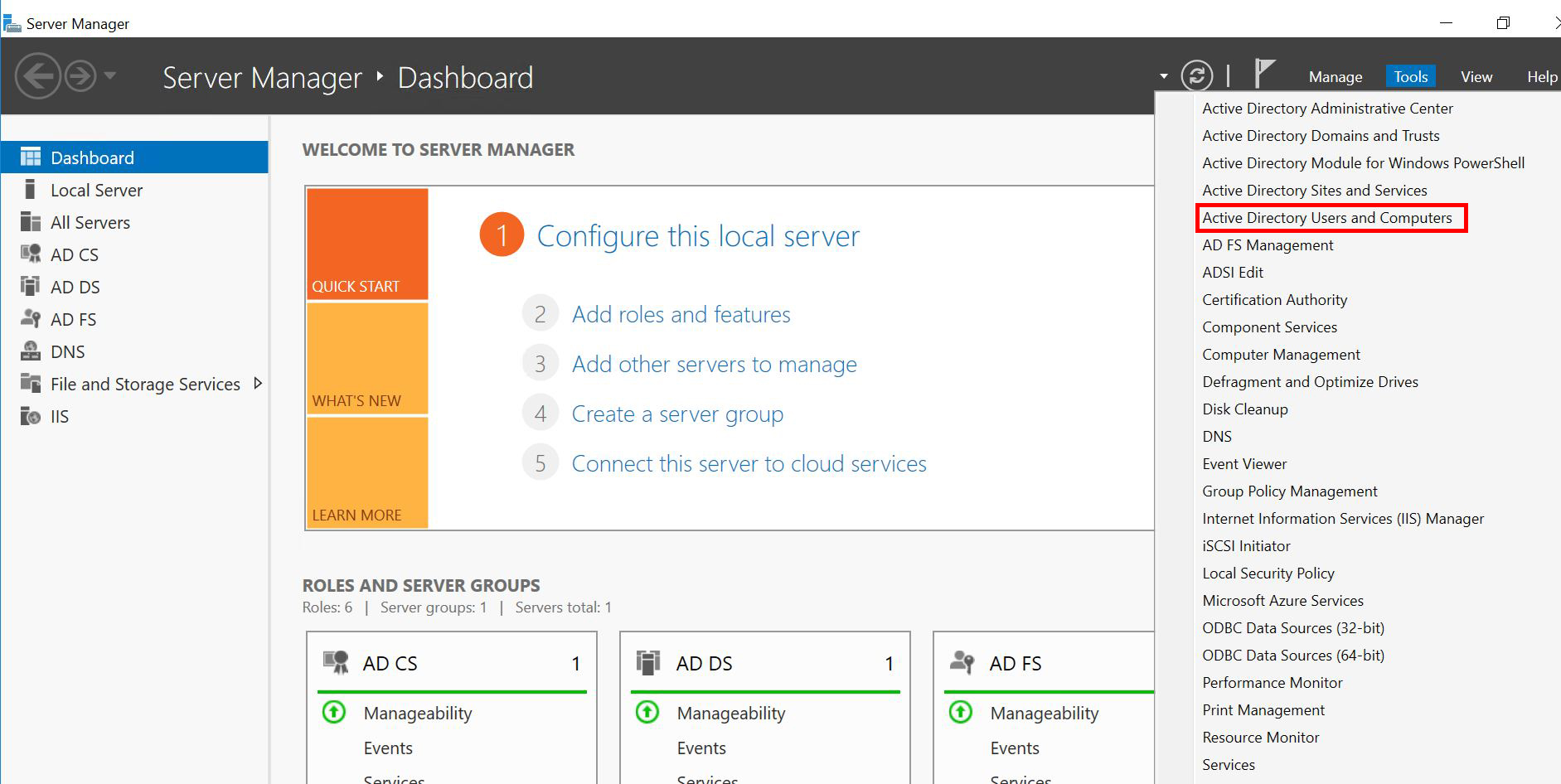Select the DNS sidebar icon

click(x=31, y=351)
